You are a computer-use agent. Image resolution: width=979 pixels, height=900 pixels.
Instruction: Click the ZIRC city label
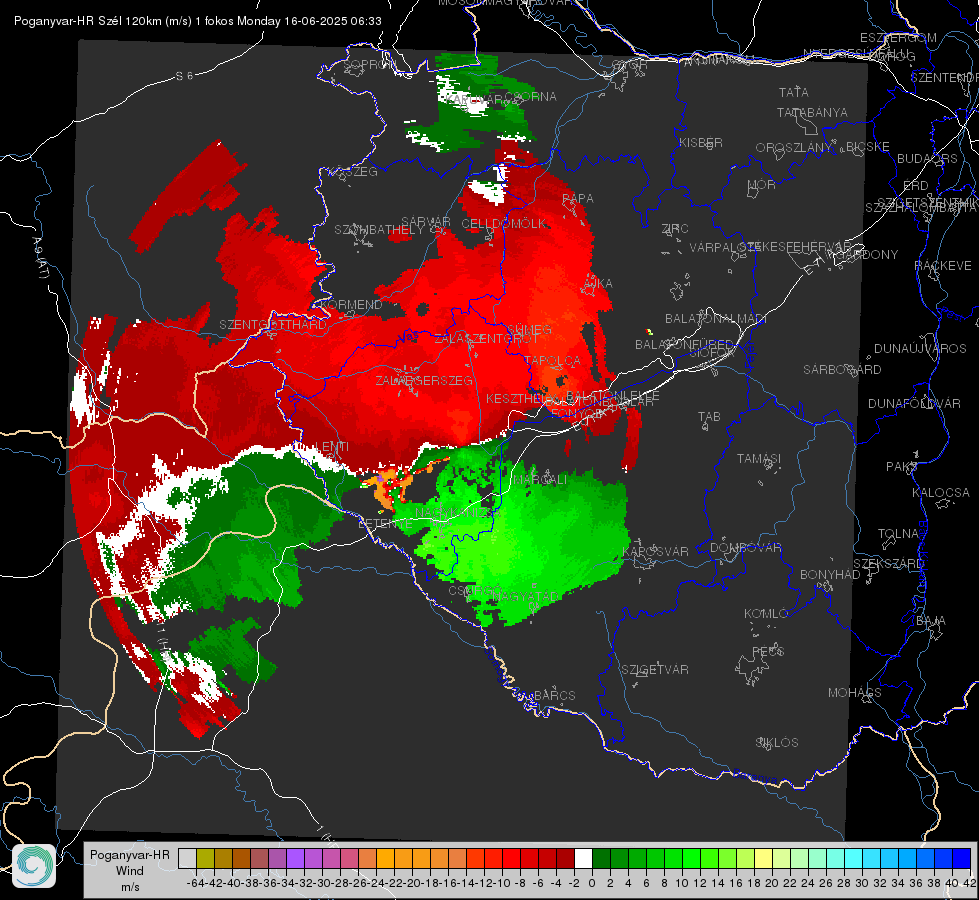[x=675, y=229]
